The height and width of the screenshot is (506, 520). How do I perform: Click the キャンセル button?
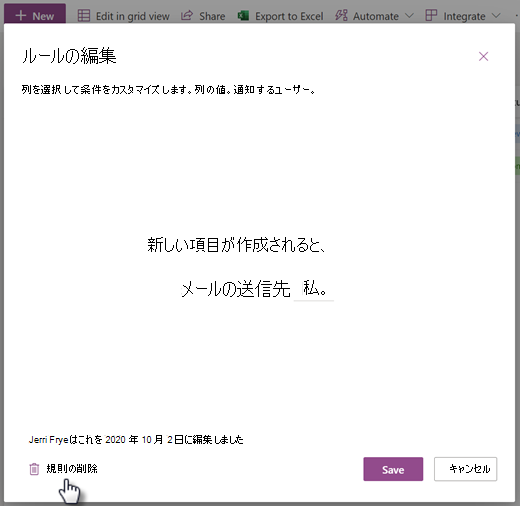(465, 469)
